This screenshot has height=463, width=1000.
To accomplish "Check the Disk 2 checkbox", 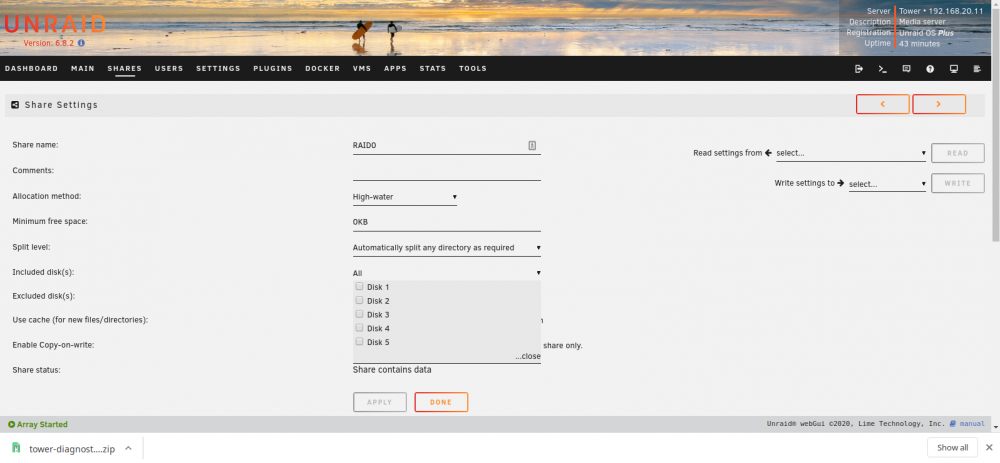I will 359,300.
